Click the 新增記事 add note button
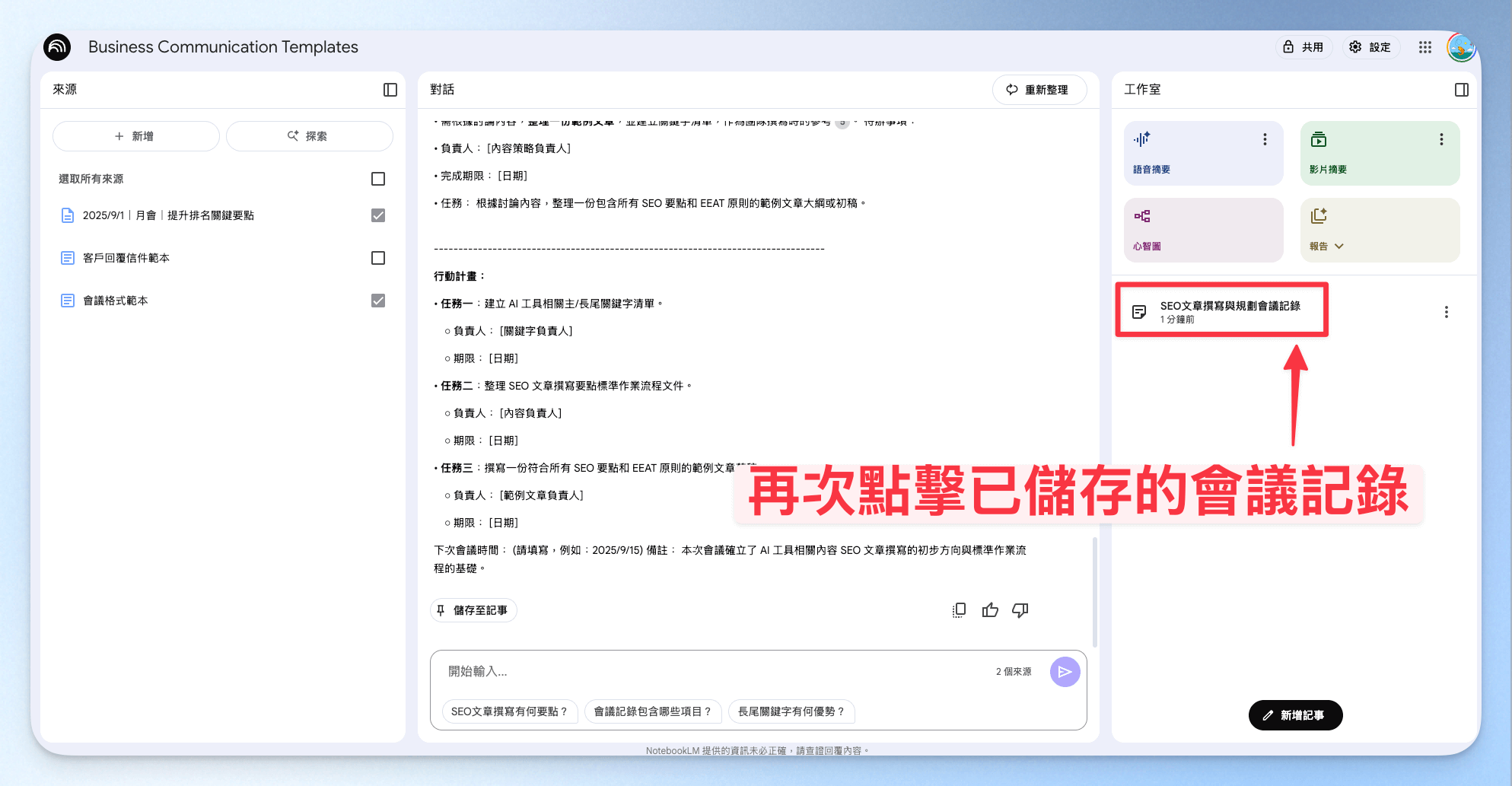 (x=1295, y=715)
